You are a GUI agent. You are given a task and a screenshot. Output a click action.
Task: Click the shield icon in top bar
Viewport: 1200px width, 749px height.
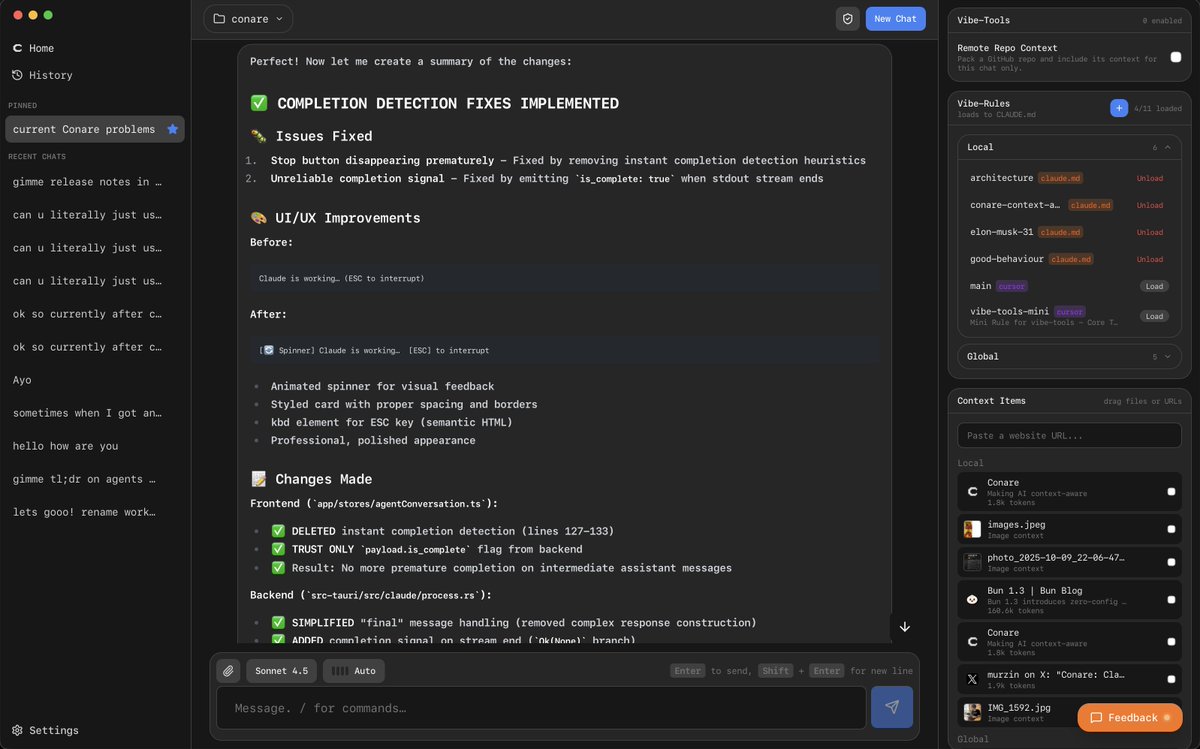tap(847, 18)
